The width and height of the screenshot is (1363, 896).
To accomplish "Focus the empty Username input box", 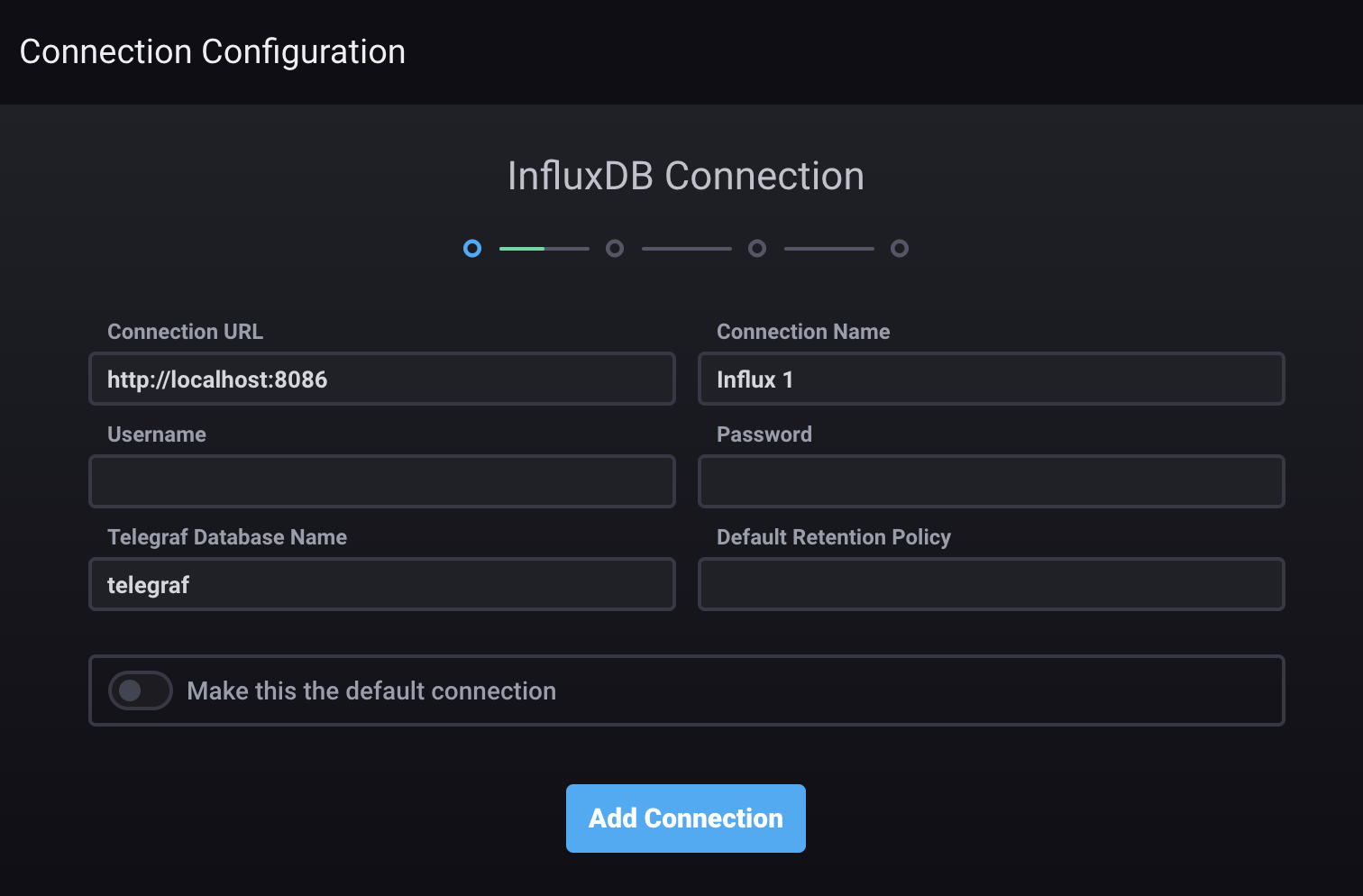I will (x=382, y=482).
